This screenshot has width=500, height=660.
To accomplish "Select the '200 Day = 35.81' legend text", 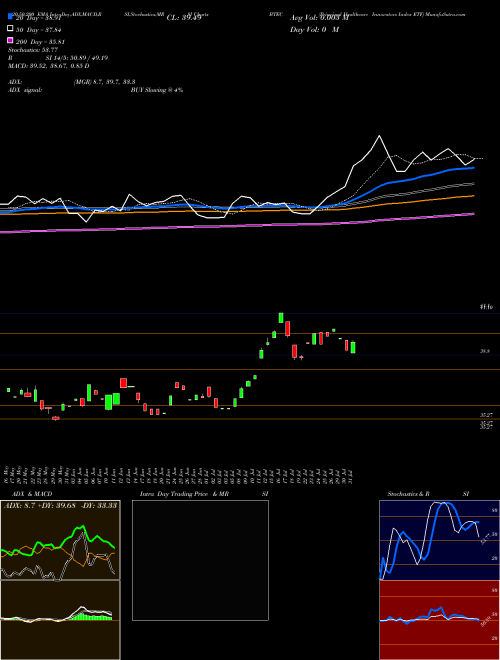I will (x=40, y=42).
